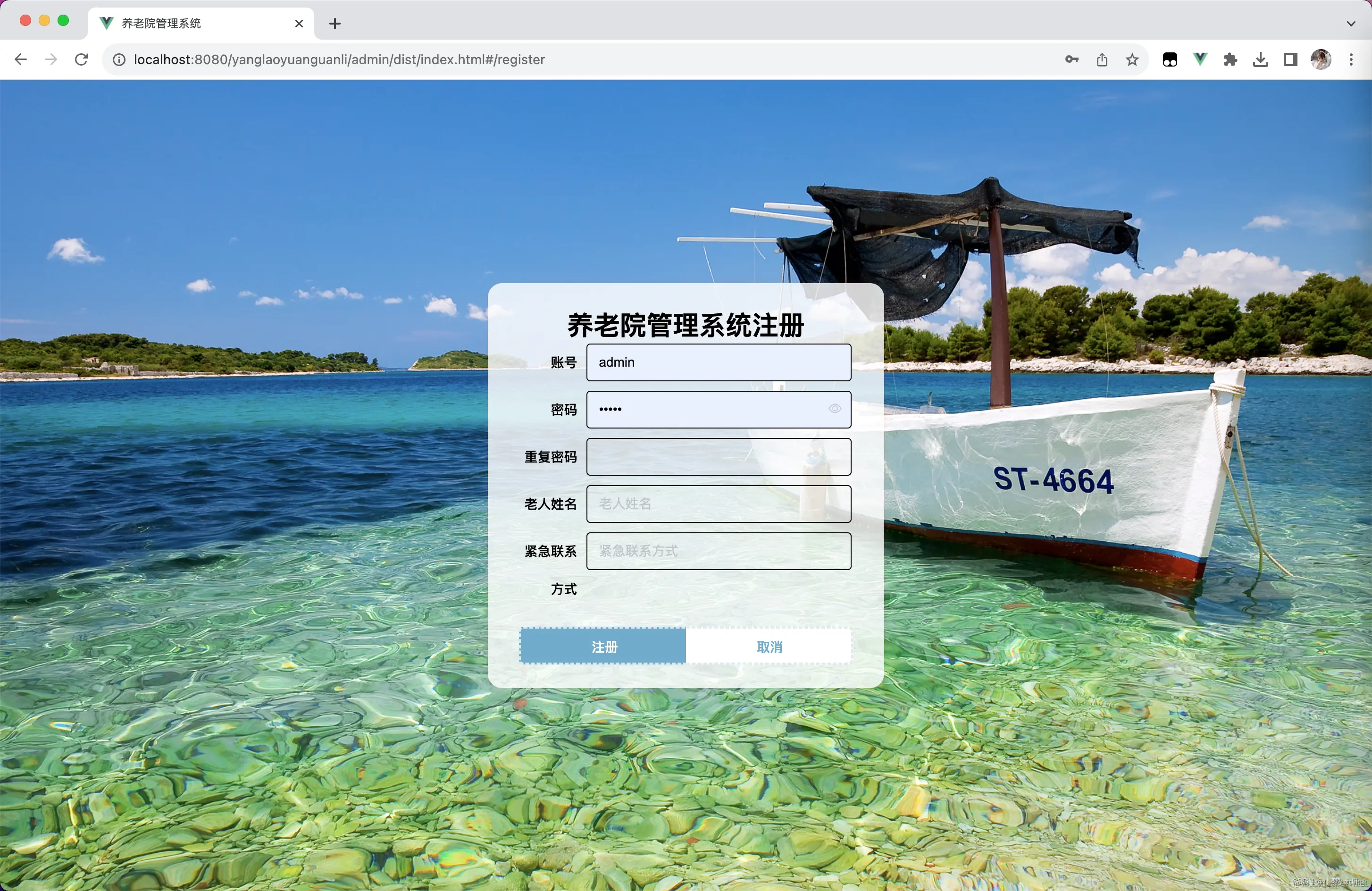This screenshot has height=891, width=1372.
Task: Open the Downloads icon in the toolbar
Action: click(x=1260, y=59)
